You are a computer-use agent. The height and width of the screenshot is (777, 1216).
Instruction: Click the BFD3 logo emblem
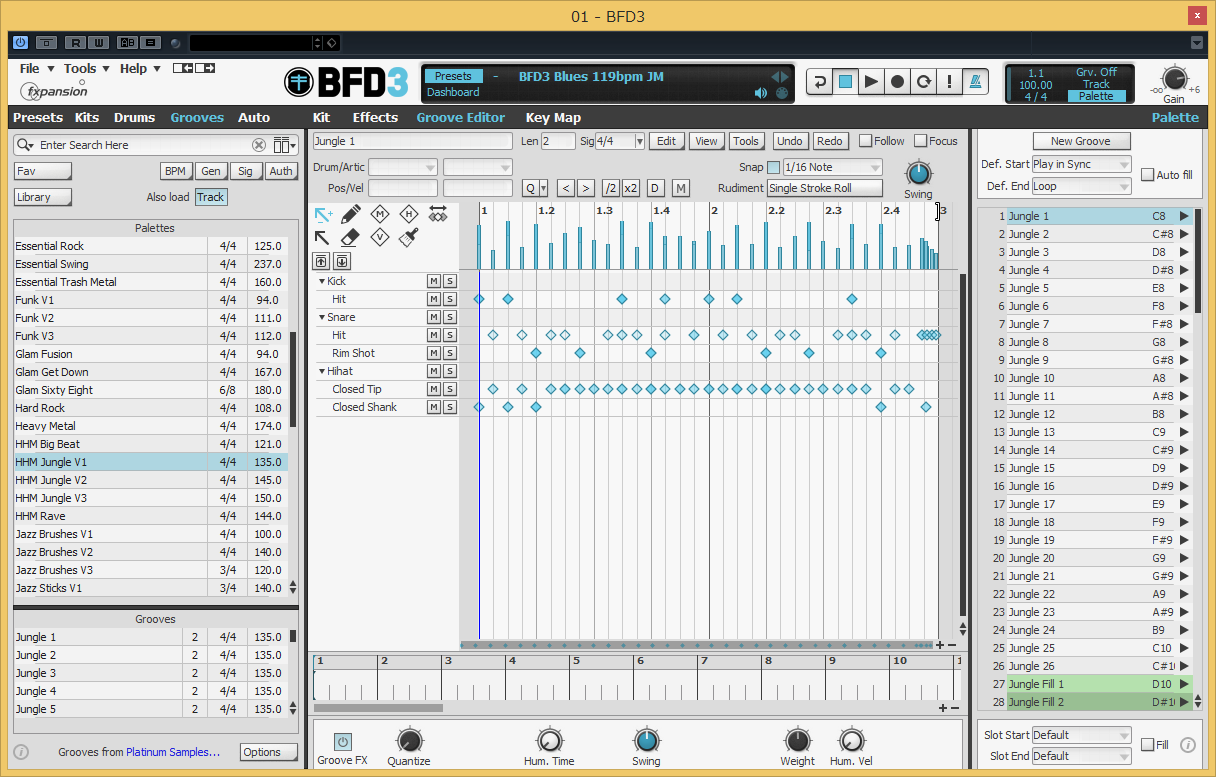pyautogui.click(x=299, y=83)
